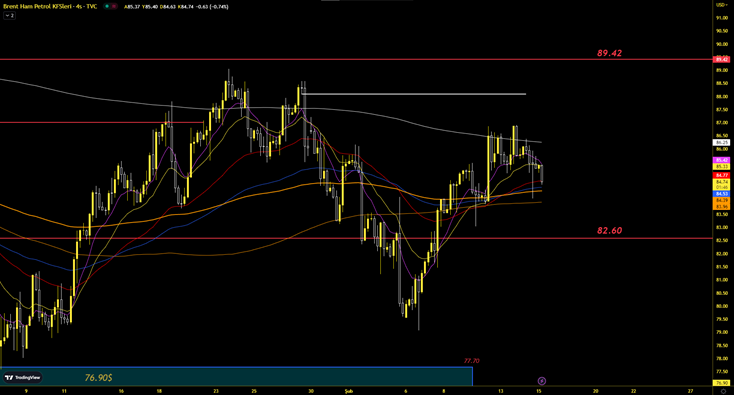Click the purple lightning event marker

pos(542,381)
